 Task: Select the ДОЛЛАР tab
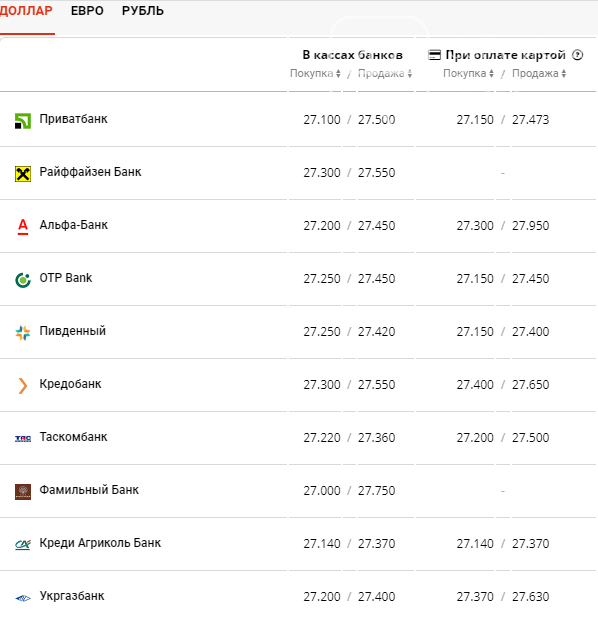click(26, 11)
